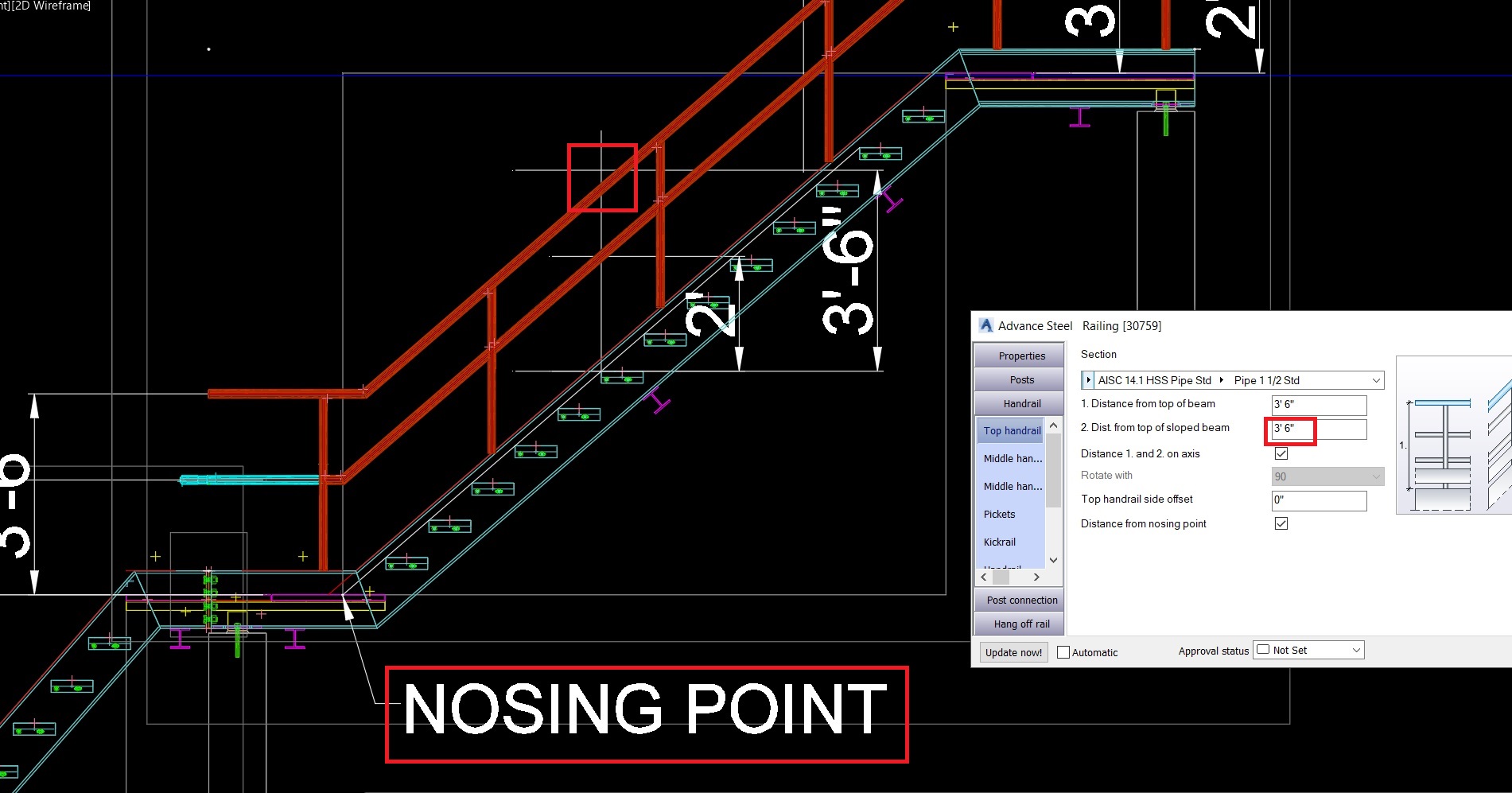
Task: Toggle Distance from nosing point checkbox
Action: [1281, 523]
